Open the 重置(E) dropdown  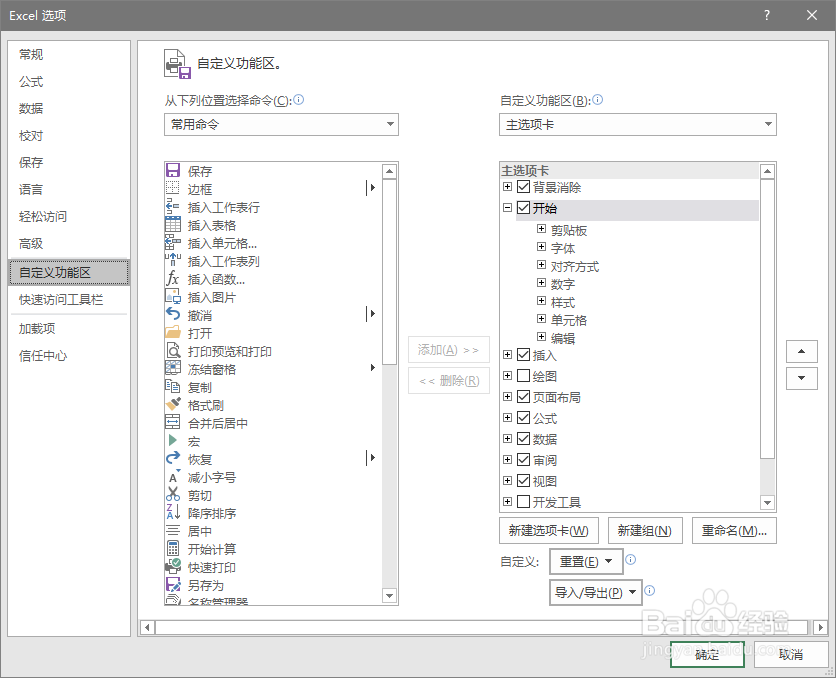tap(586, 561)
